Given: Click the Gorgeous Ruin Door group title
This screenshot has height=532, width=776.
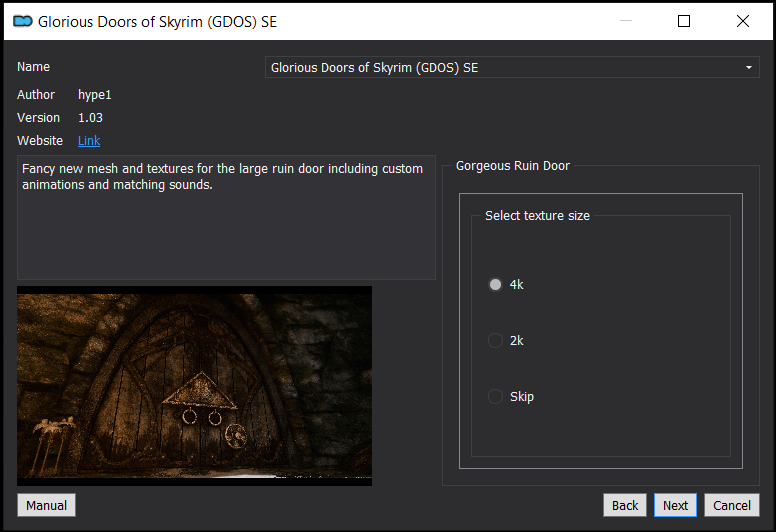Looking at the screenshot, I should pyautogui.click(x=513, y=166).
